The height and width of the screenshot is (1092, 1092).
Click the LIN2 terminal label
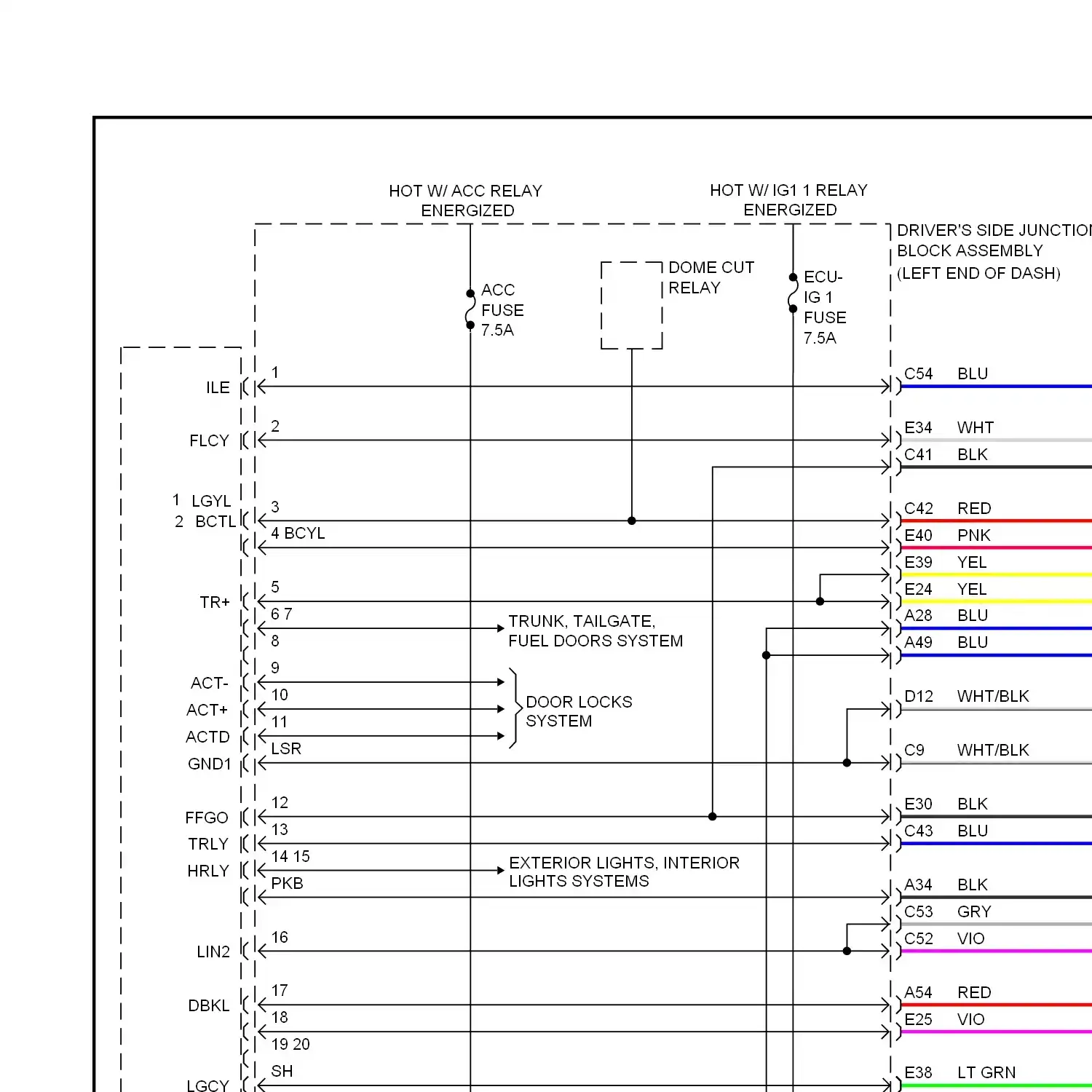pos(213,951)
